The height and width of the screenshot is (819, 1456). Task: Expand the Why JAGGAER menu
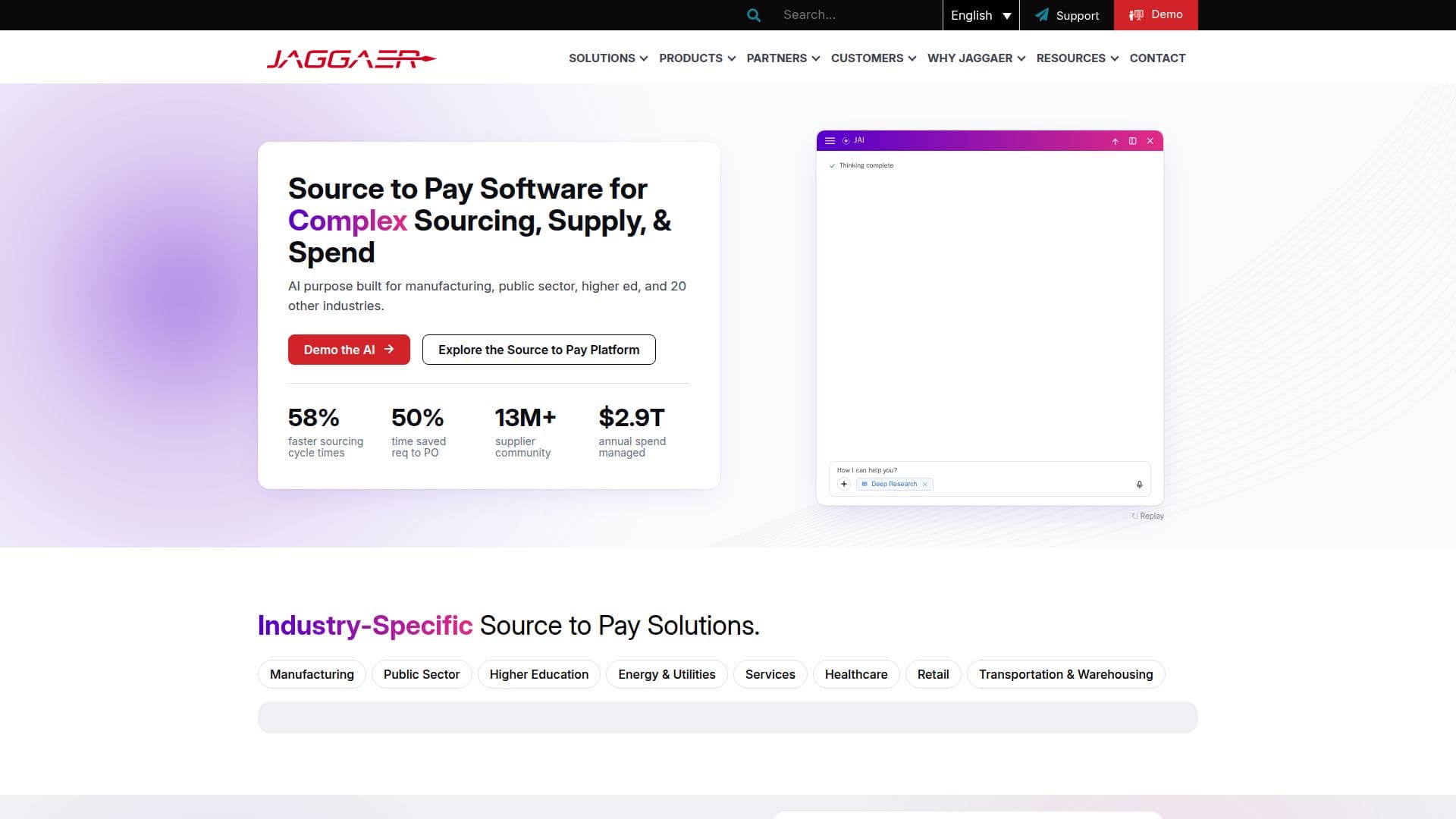976,58
